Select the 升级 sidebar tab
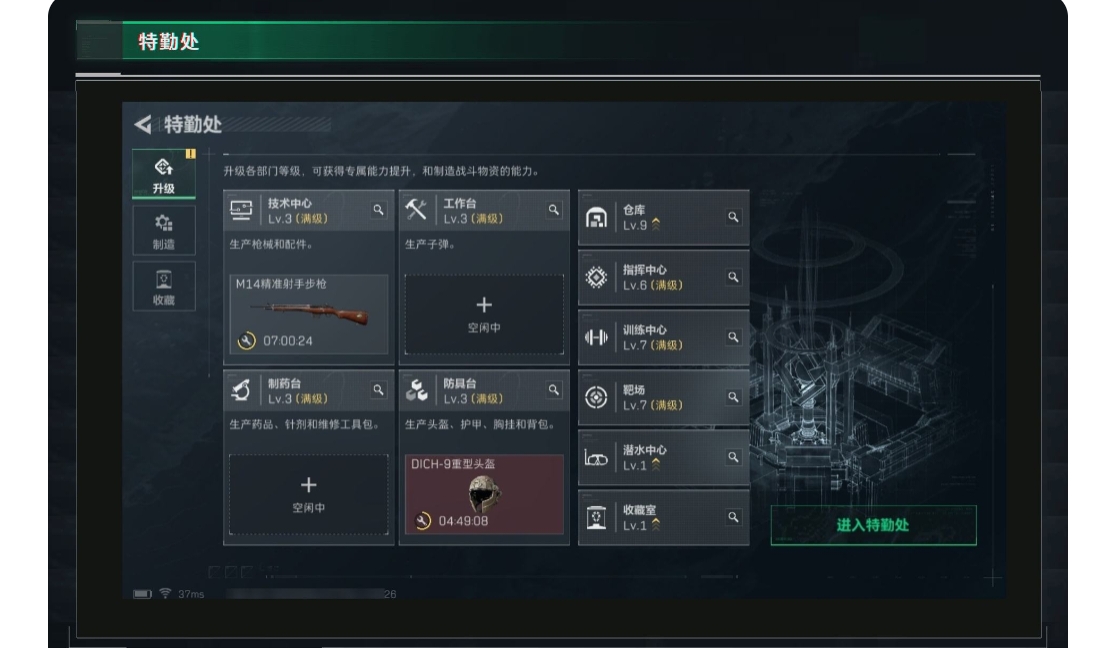Viewport: 1116px width, 648px height. coord(164,174)
